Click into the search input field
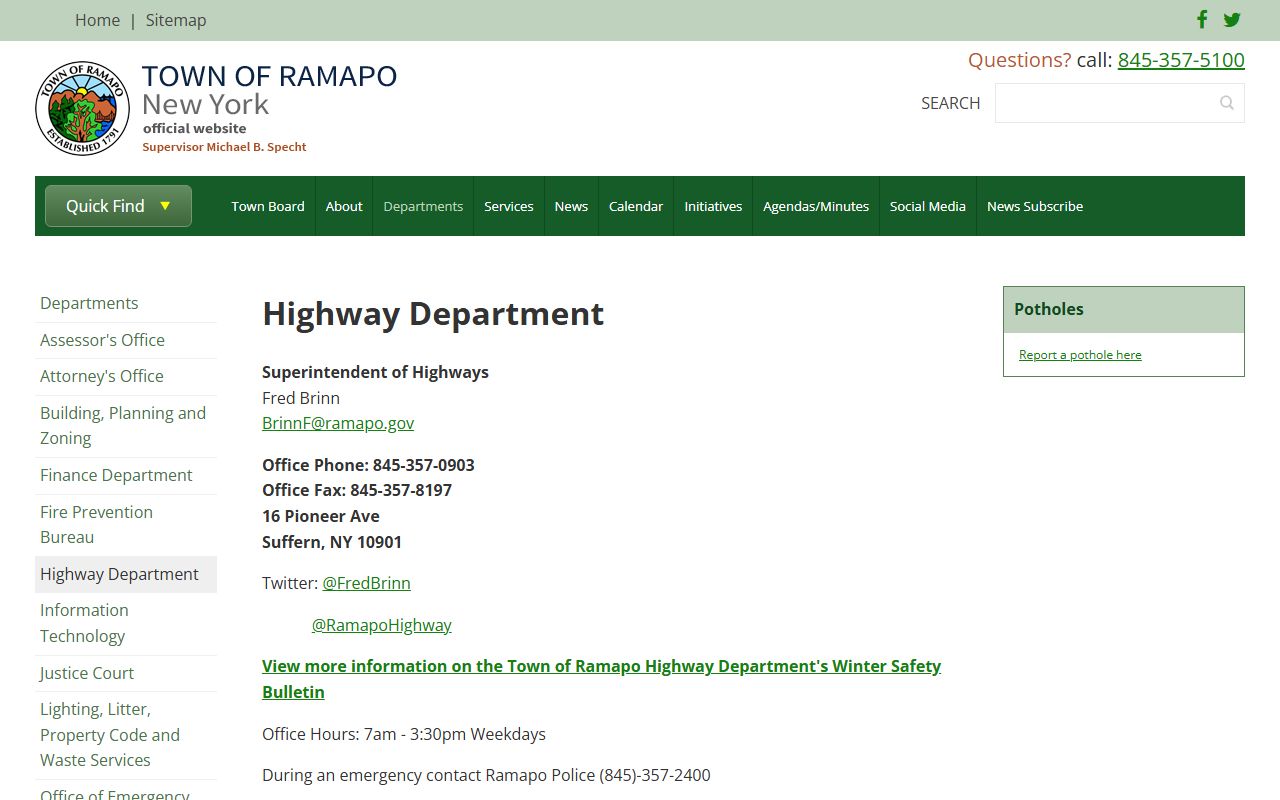Image resolution: width=1280 pixels, height=800 pixels. click(x=1119, y=103)
